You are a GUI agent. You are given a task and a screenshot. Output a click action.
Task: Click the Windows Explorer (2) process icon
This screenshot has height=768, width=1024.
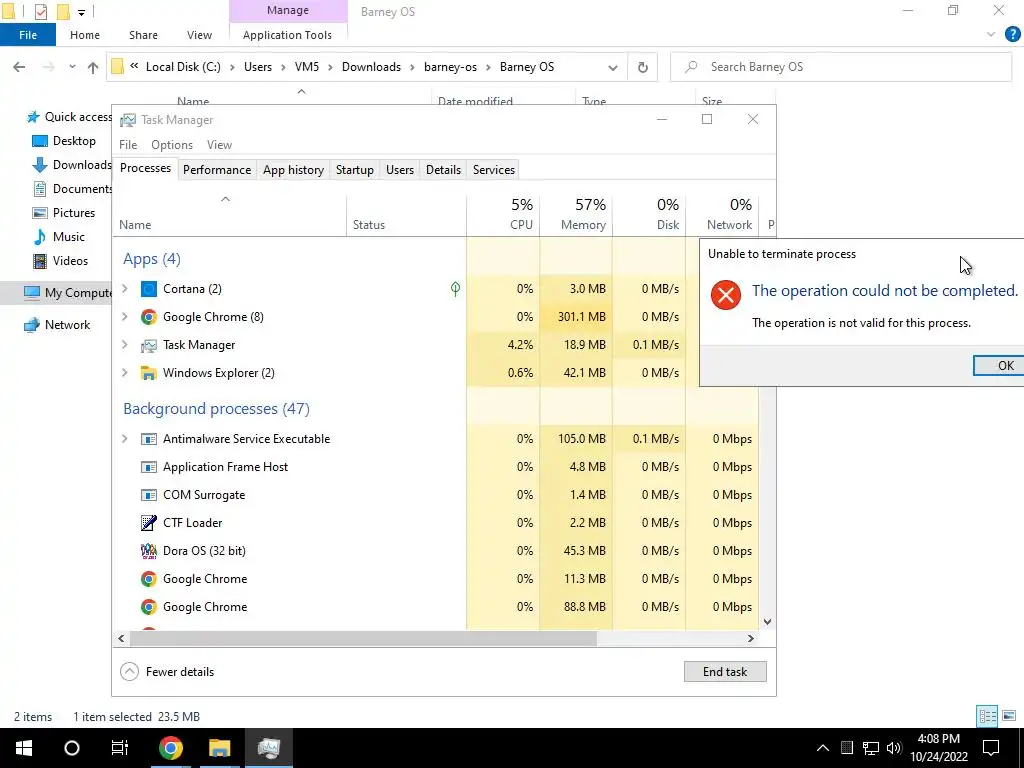(x=149, y=373)
